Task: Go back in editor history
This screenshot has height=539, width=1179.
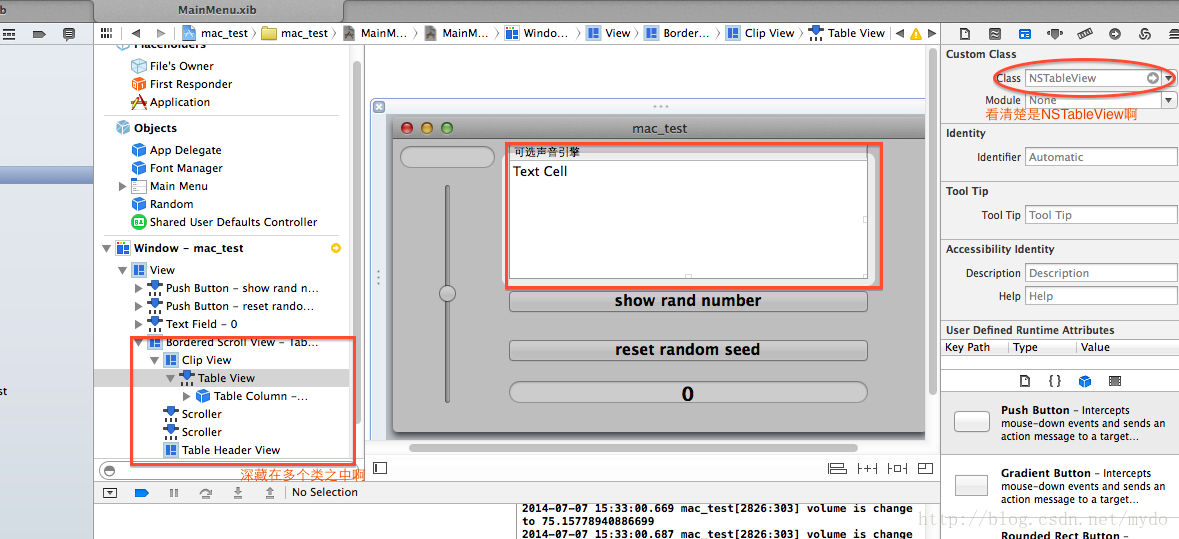Action: 135,33
